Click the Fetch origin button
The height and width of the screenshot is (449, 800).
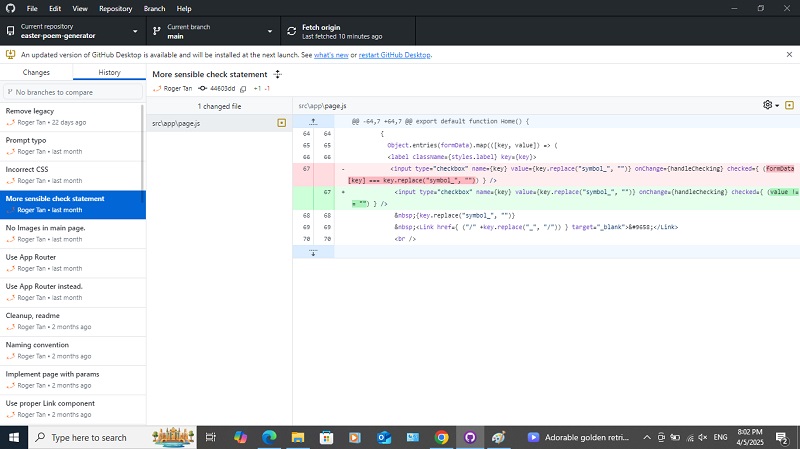(348, 31)
